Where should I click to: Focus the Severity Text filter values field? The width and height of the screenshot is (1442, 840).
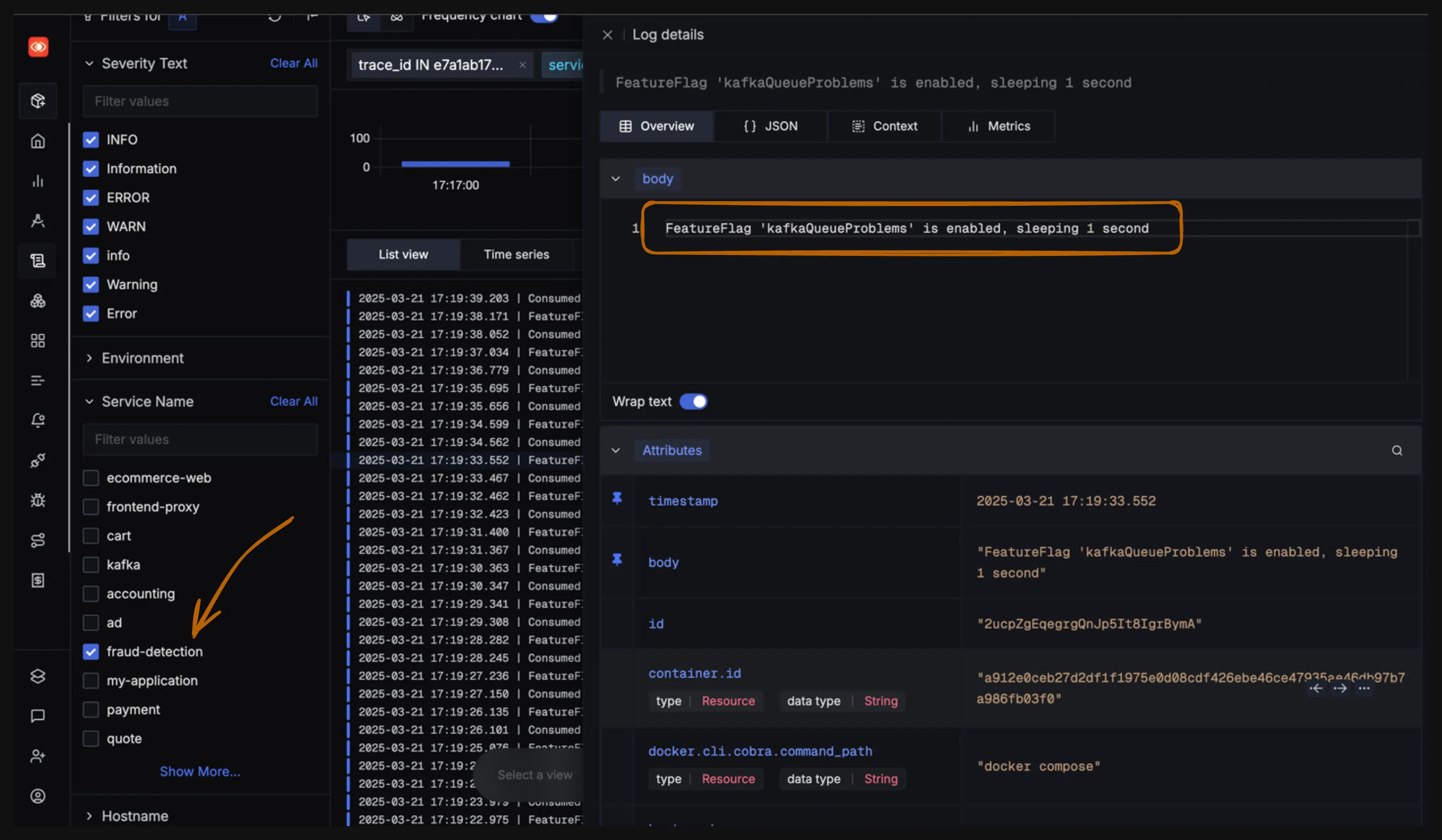(200, 101)
